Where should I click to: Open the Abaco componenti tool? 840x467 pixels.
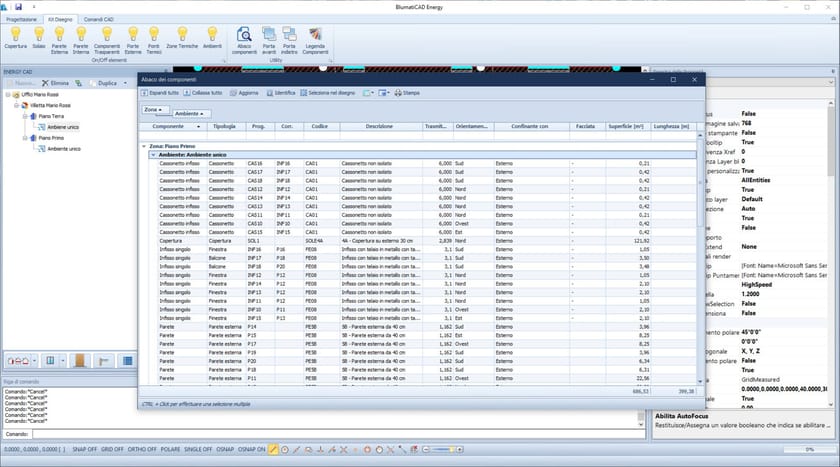pos(244,35)
